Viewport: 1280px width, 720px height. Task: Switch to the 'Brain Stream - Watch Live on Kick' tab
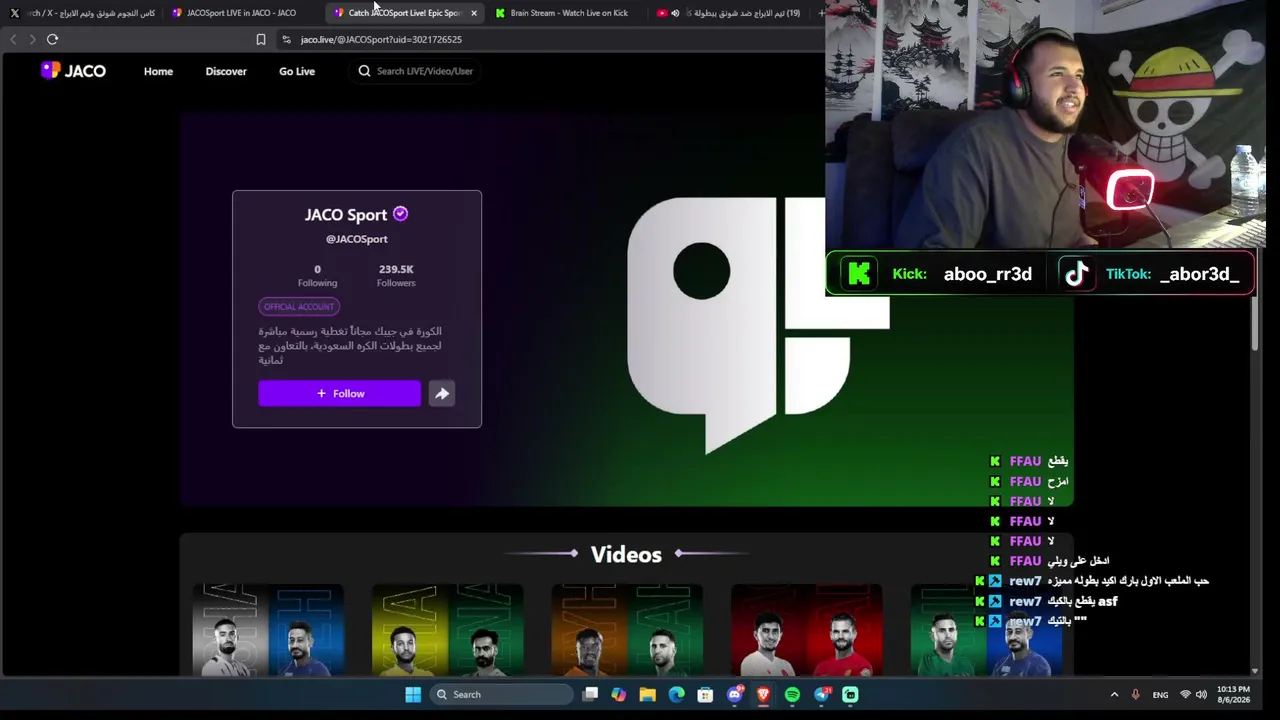tap(568, 13)
